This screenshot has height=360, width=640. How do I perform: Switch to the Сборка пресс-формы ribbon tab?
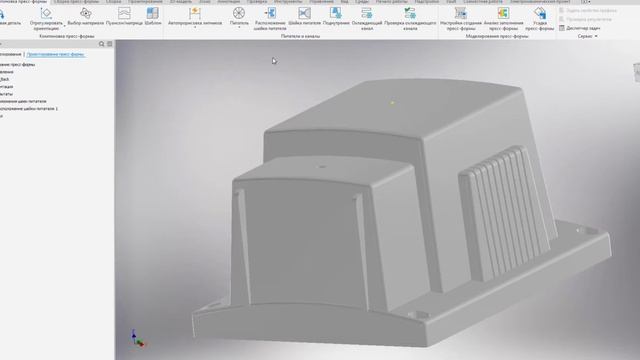(76, 2)
